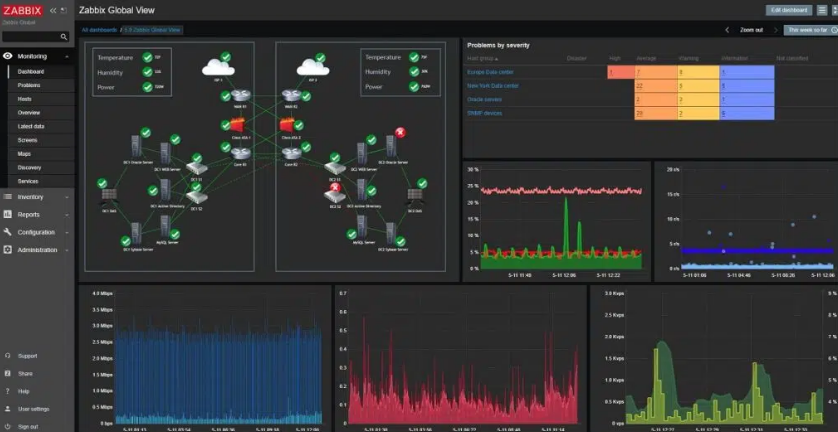Click the Configuration wrench icon
838x432 pixels.
7,232
